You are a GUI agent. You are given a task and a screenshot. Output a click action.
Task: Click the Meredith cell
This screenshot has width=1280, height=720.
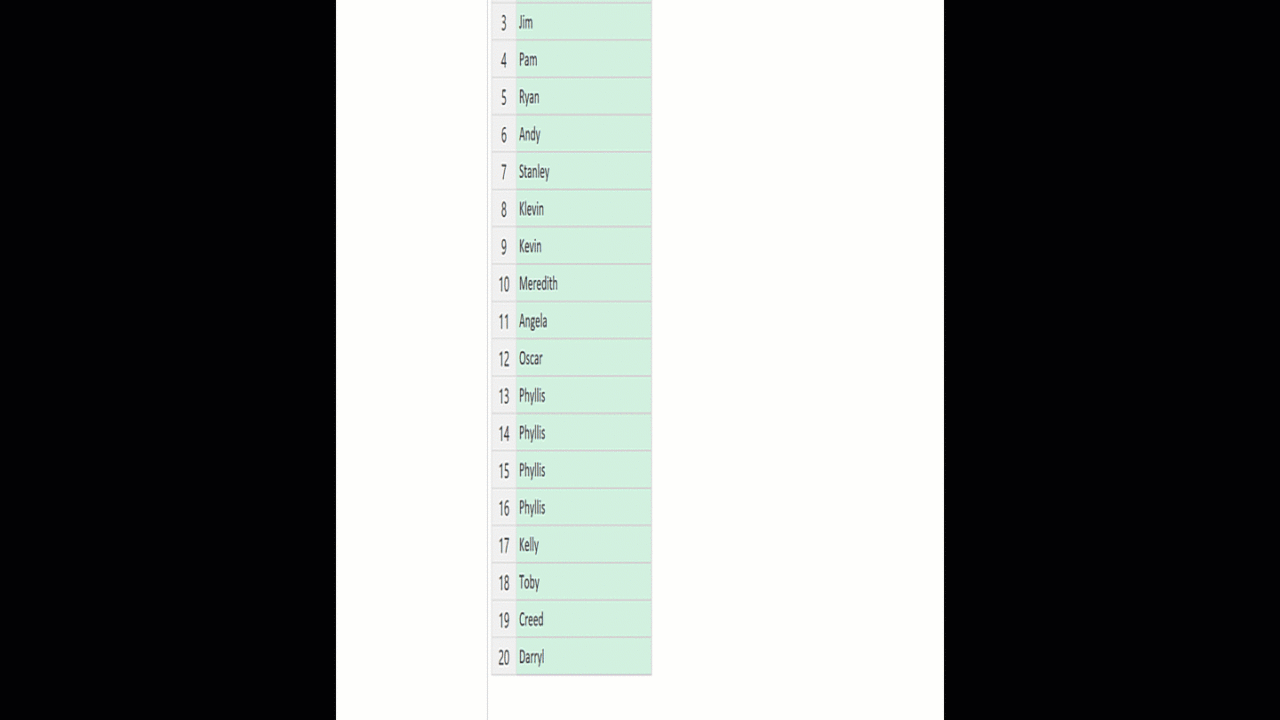click(x=582, y=284)
